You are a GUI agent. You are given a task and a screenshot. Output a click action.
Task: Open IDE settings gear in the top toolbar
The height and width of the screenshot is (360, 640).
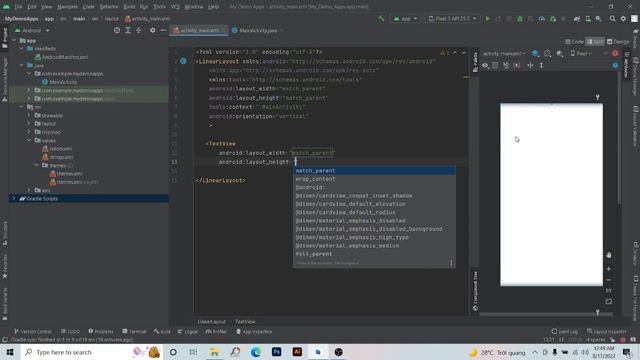[623, 19]
